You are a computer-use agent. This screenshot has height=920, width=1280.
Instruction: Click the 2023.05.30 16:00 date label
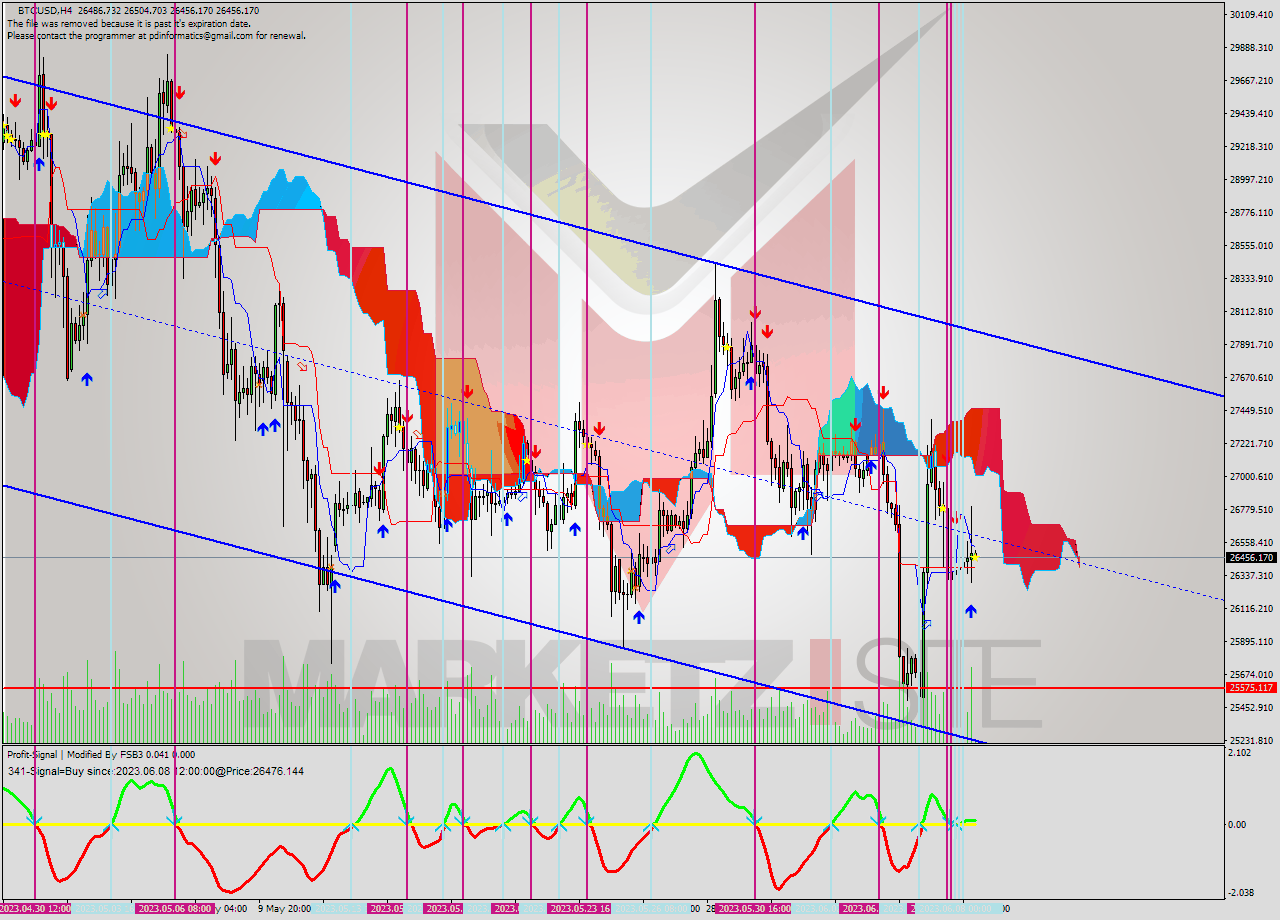point(754,909)
